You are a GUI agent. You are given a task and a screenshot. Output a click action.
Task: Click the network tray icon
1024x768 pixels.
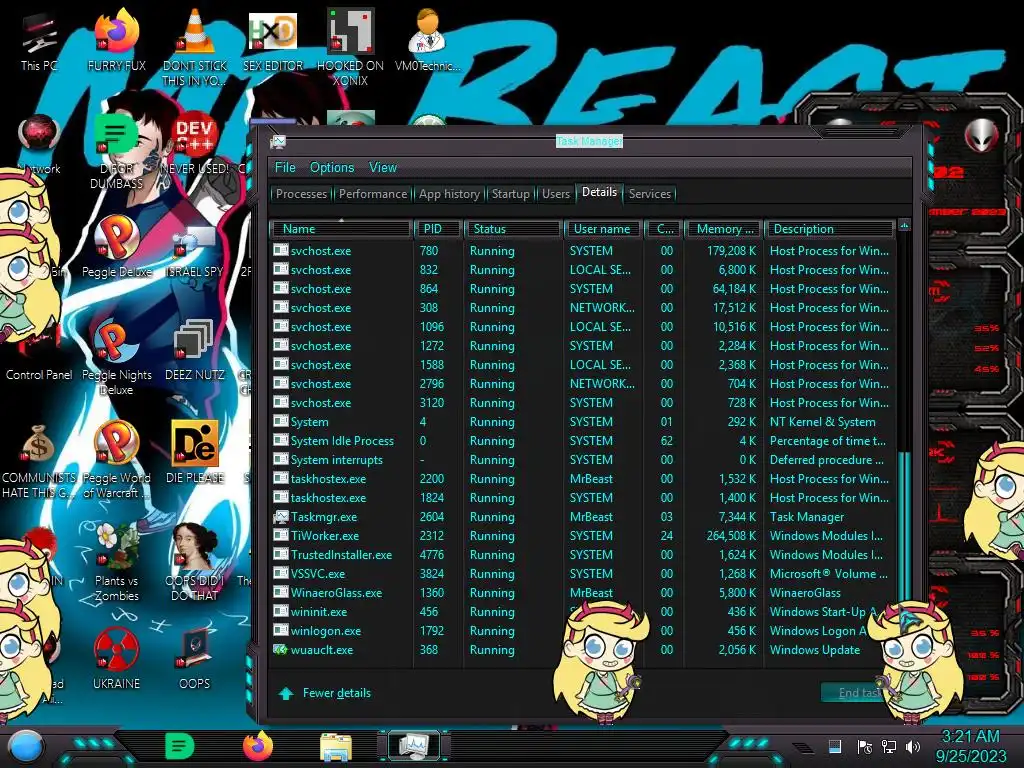(x=888, y=746)
